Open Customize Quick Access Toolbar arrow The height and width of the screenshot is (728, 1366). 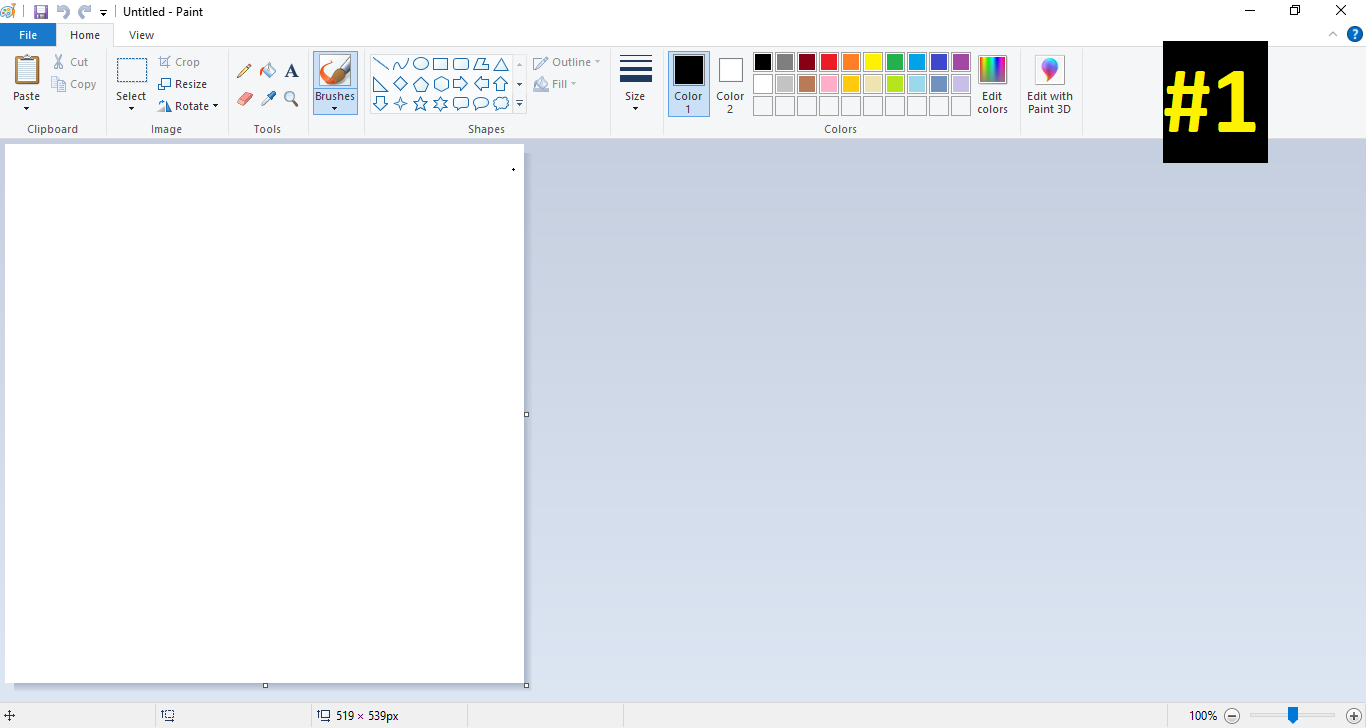click(x=103, y=13)
